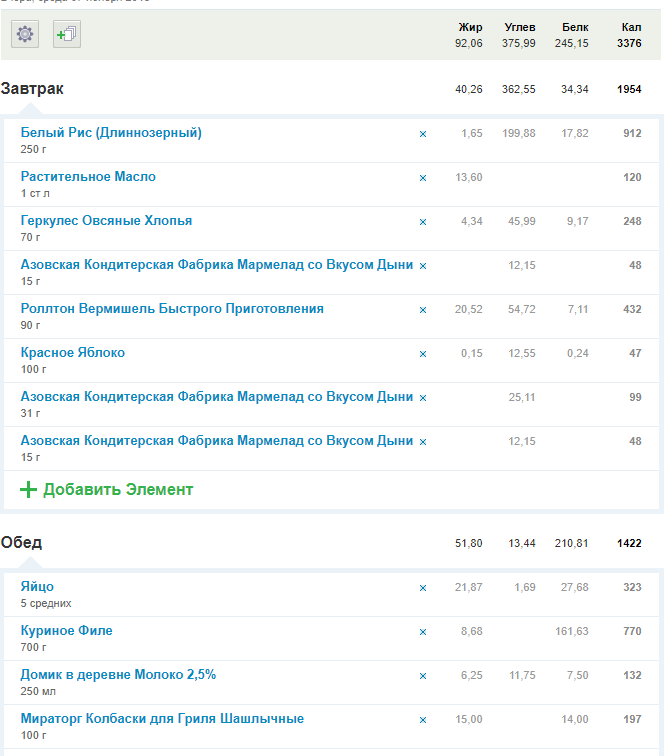Screen dimensions: 667x756
Task: Remove Белый Рис with its x icon
Action: (x=422, y=134)
